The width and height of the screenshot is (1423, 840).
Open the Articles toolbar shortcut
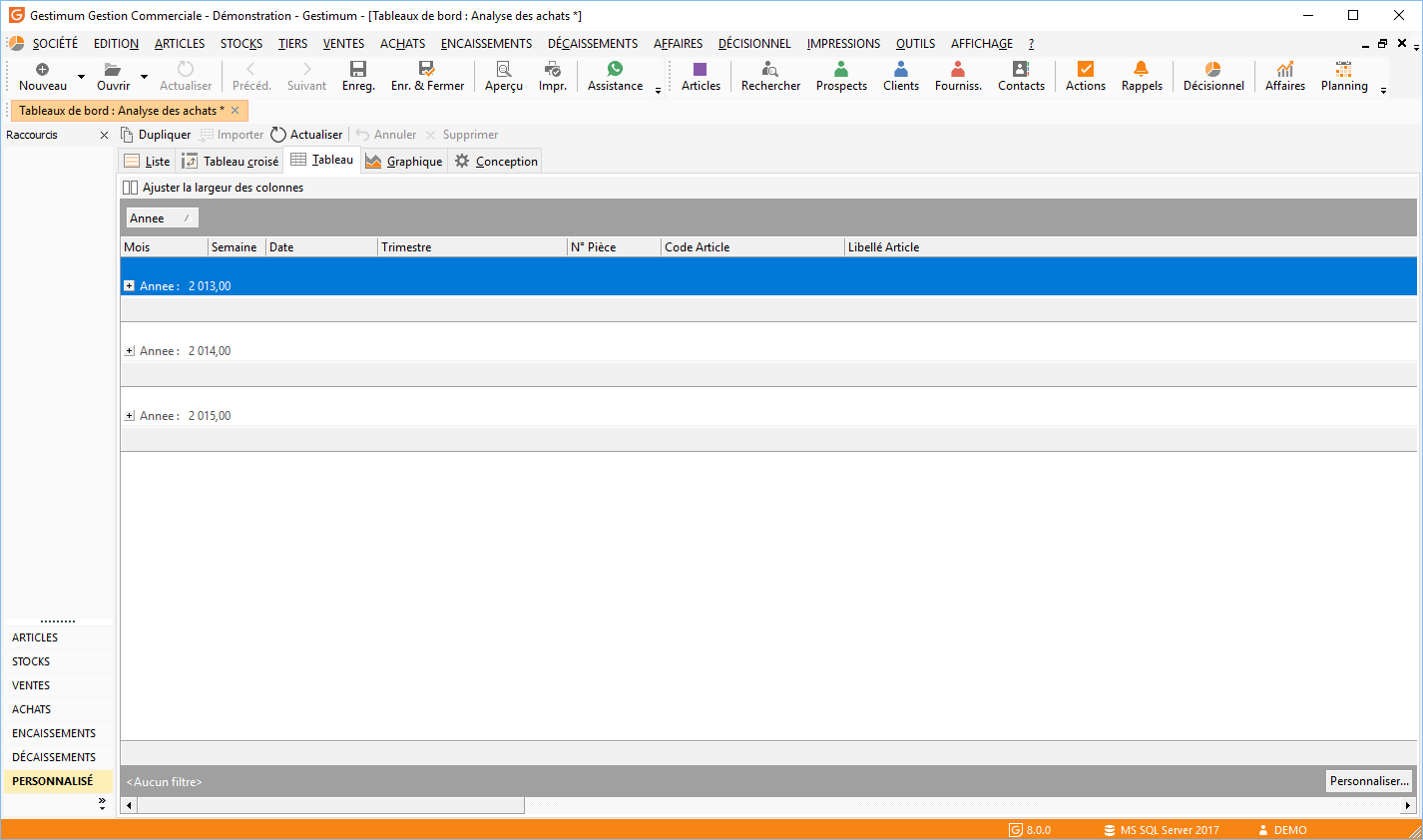click(701, 76)
